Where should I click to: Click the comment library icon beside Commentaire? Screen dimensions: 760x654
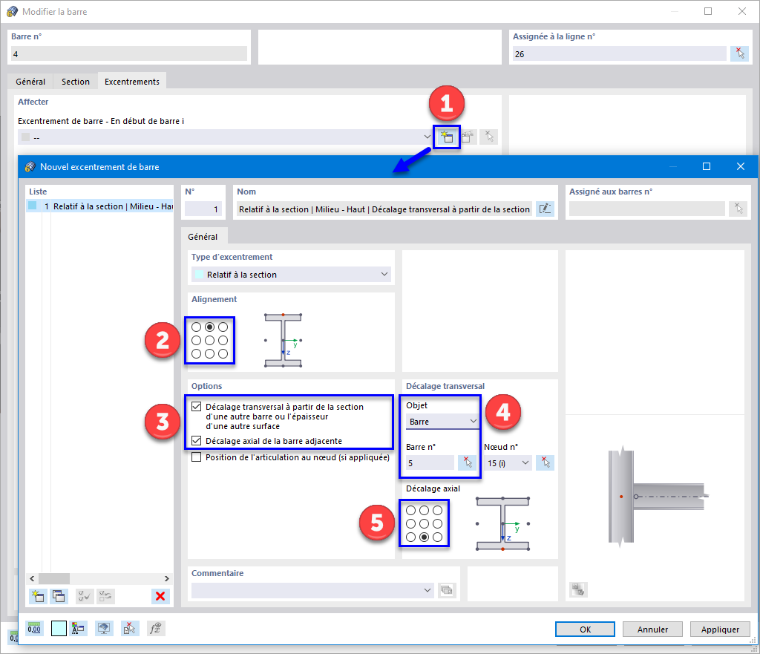coord(446,590)
